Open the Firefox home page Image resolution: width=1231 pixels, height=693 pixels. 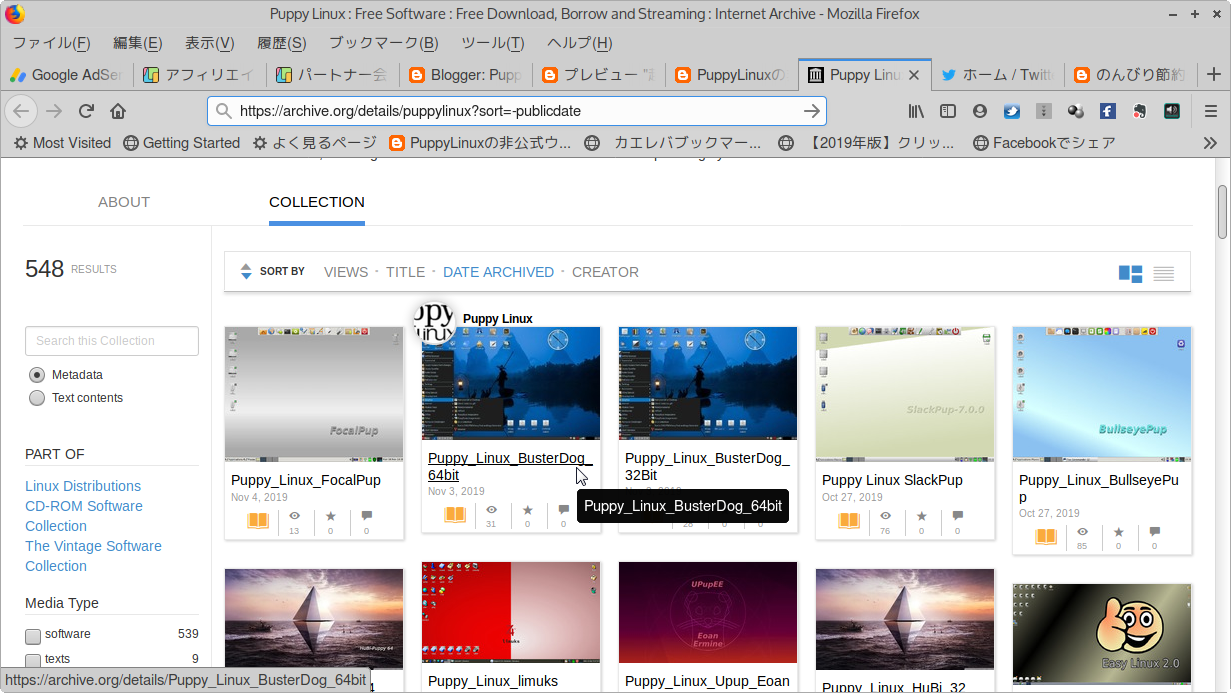[118, 111]
